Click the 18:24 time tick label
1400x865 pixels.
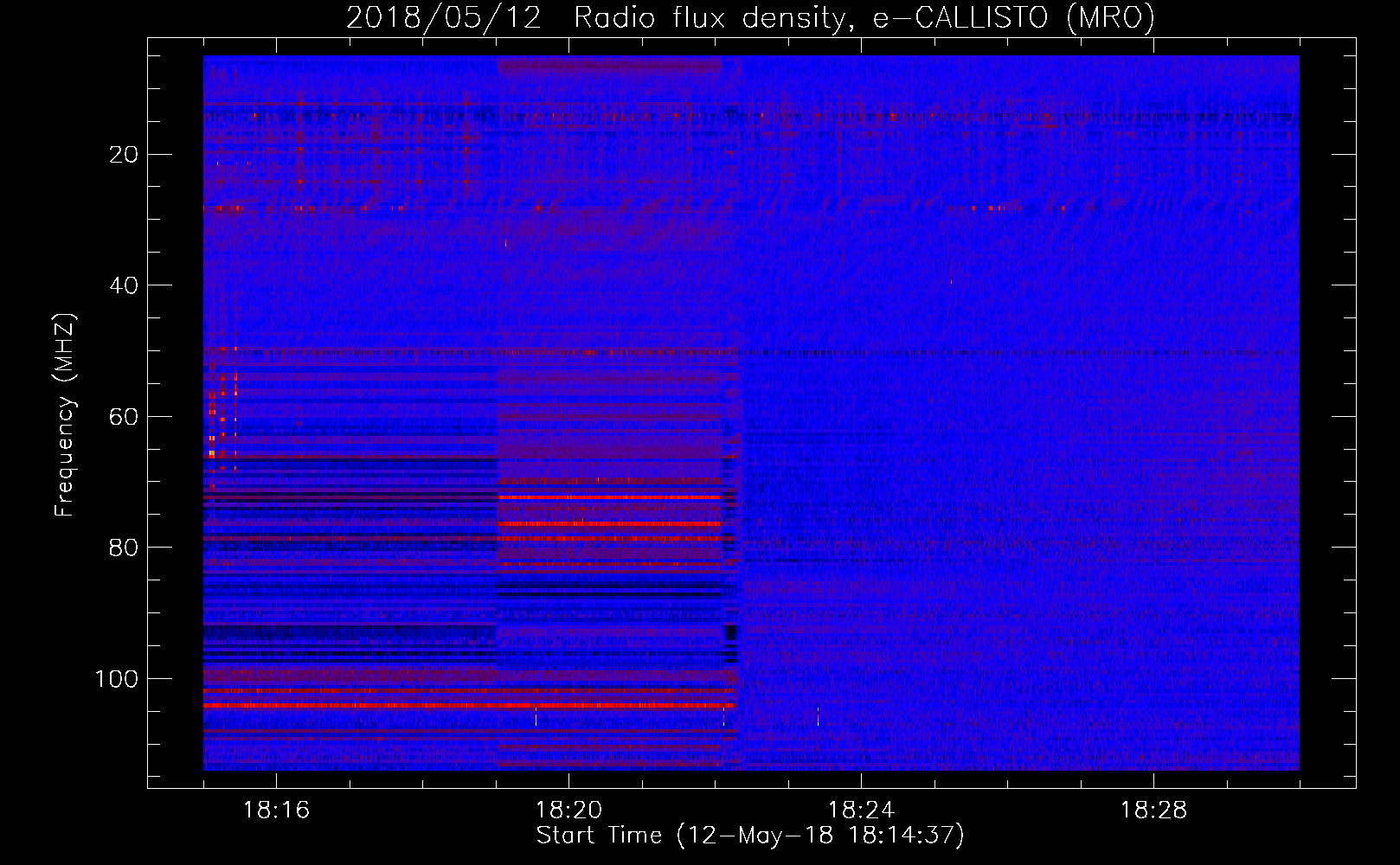point(861,811)
